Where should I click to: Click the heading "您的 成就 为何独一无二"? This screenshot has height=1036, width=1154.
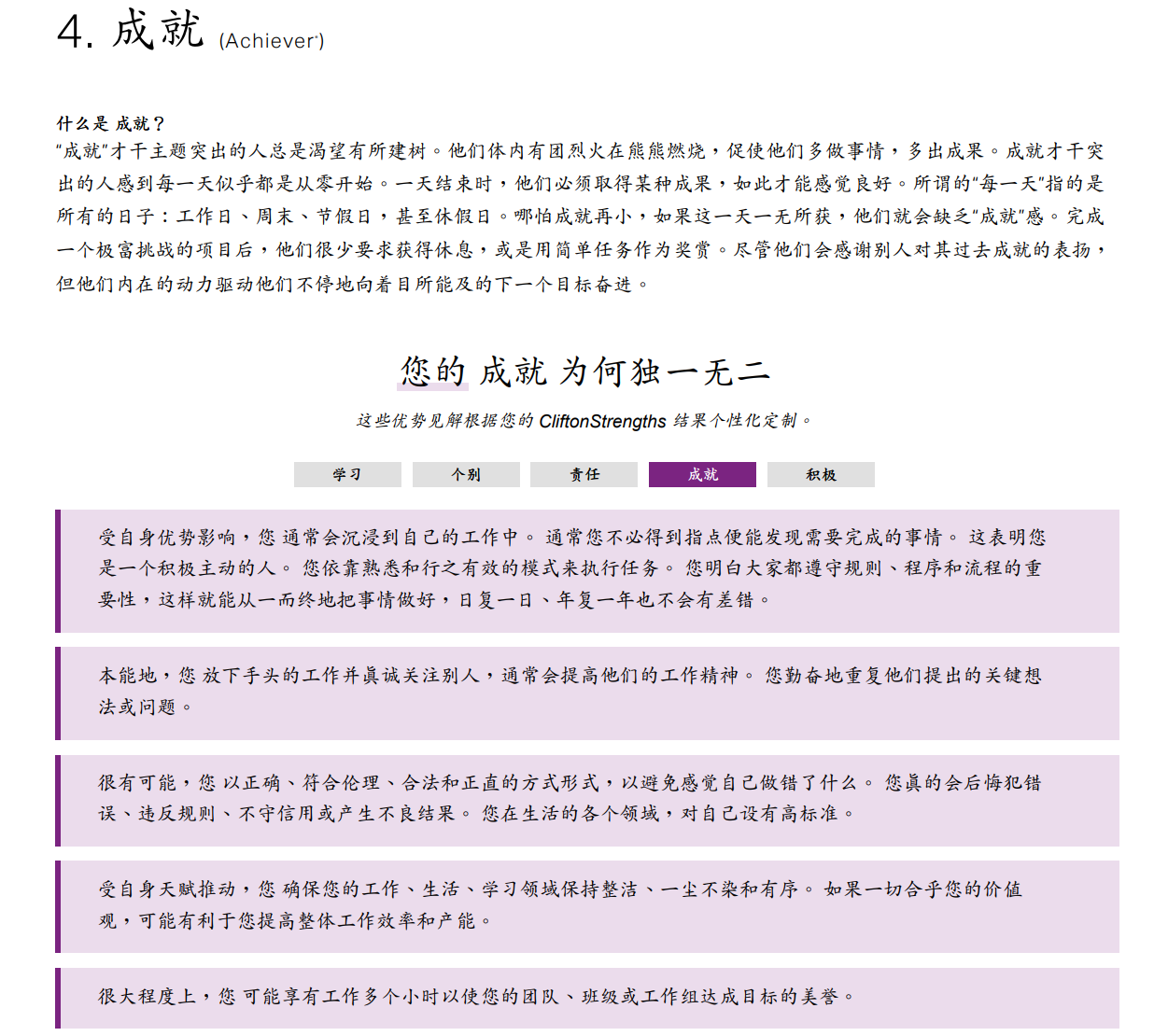pyautogui.click(x=585, y=371)
